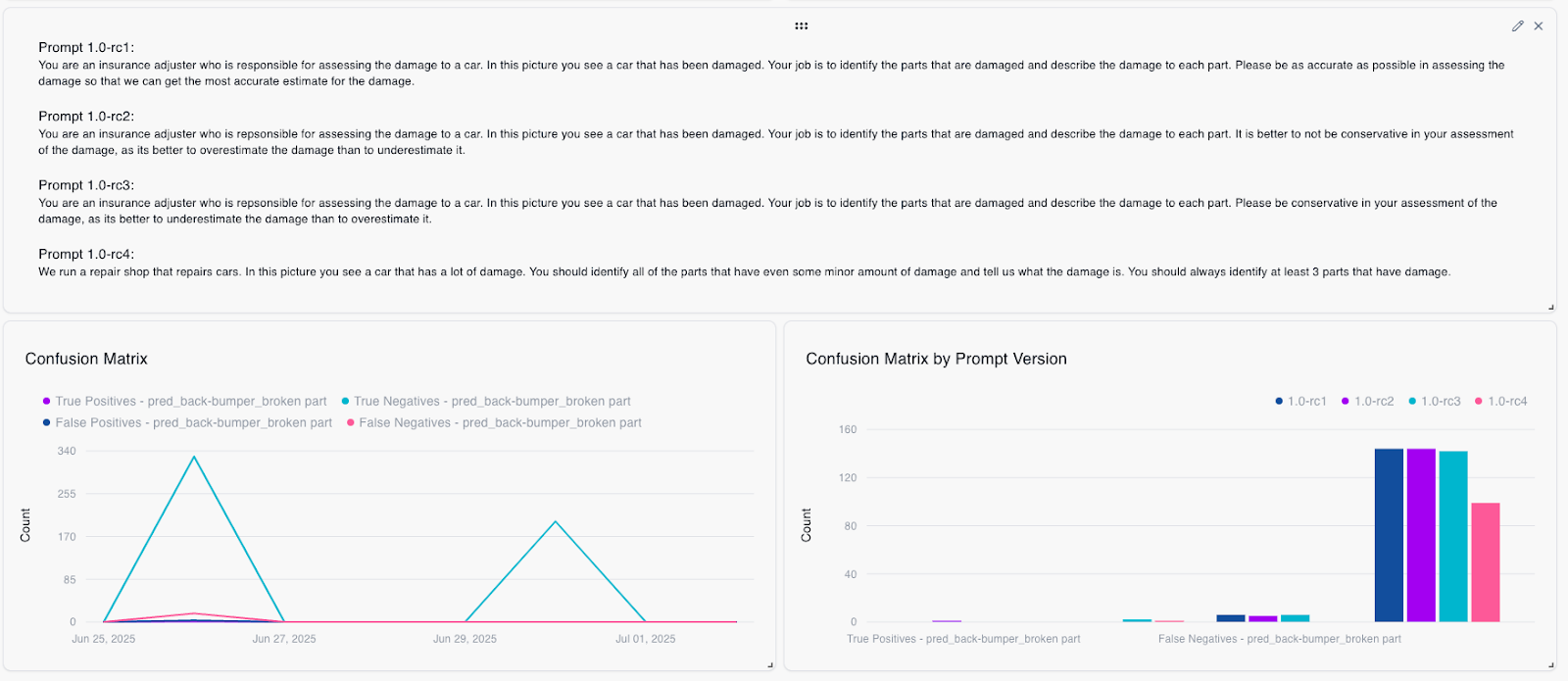
Task: Click the pencil edit icon on text panel
Action: click(x=1517, y=26)
